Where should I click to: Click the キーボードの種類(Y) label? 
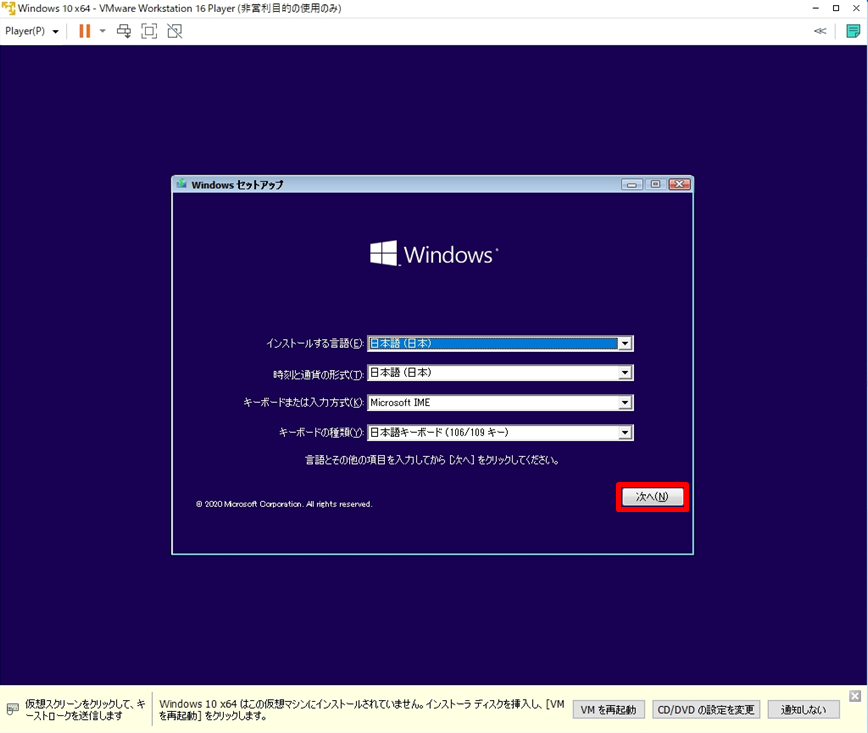coord(321,432)
